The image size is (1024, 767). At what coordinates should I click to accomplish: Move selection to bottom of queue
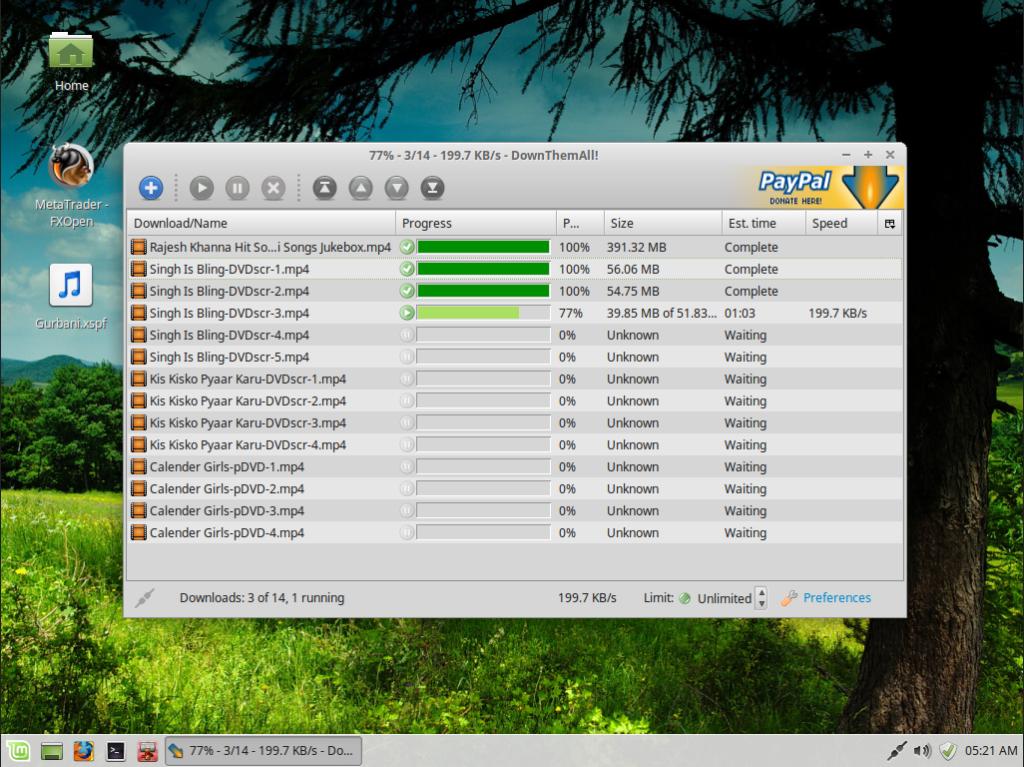[x=432, y=188]
